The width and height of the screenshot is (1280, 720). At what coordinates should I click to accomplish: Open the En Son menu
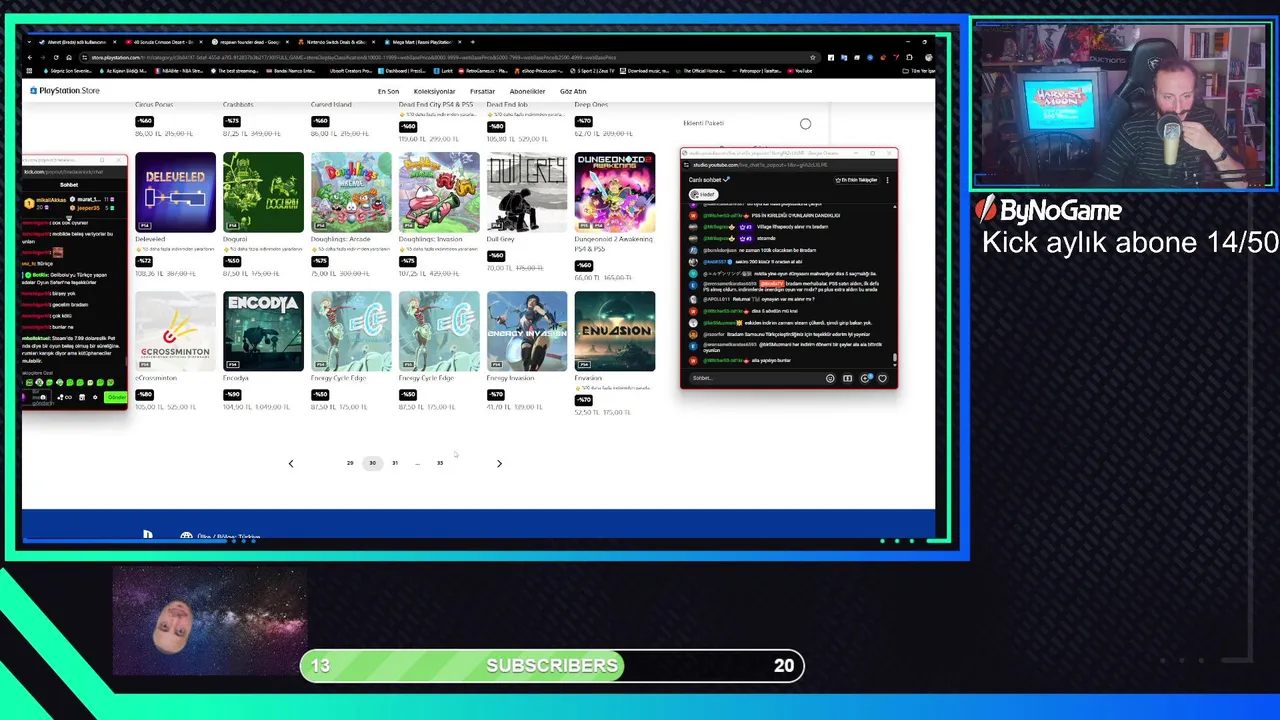pyautogui.click(x=388, y=91)
